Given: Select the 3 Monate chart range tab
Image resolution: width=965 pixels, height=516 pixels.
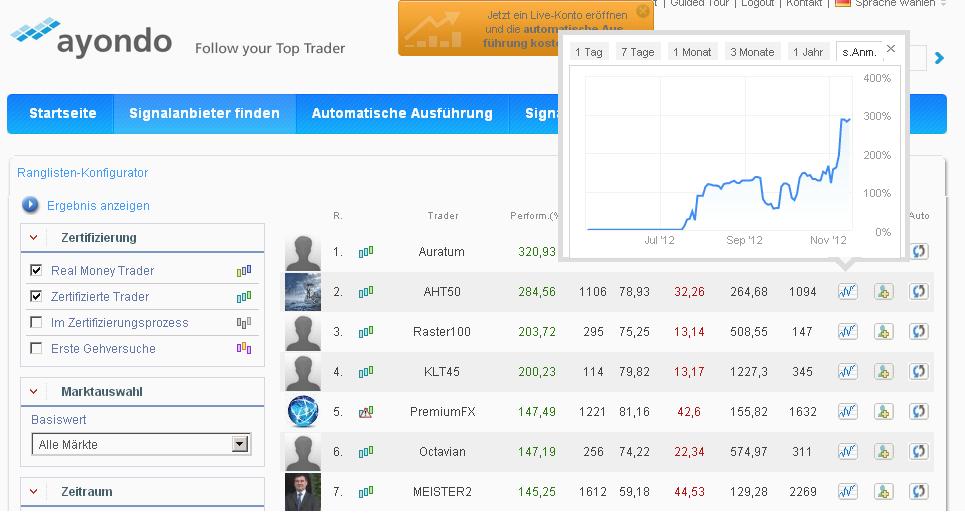Looking at the screenshot, I should [x=752, y=52].
